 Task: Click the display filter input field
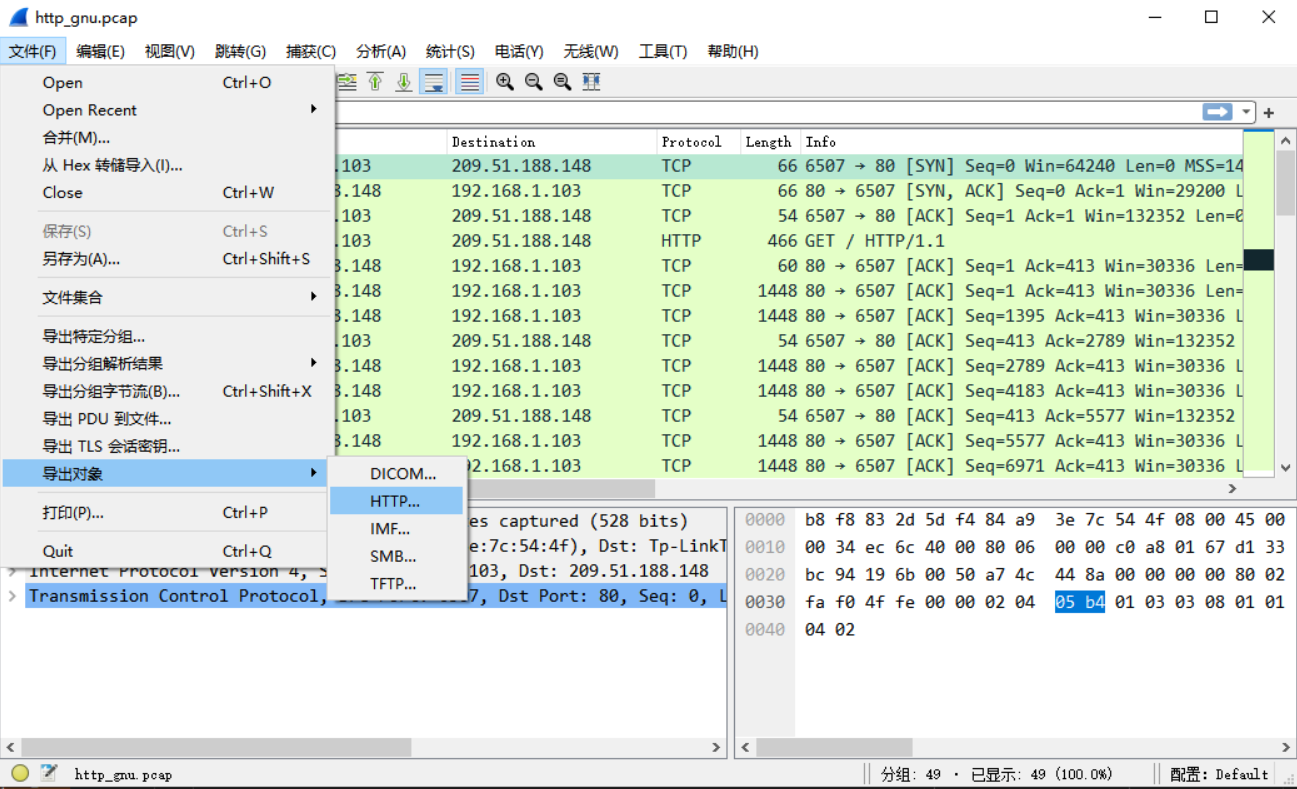pos(765,113)
